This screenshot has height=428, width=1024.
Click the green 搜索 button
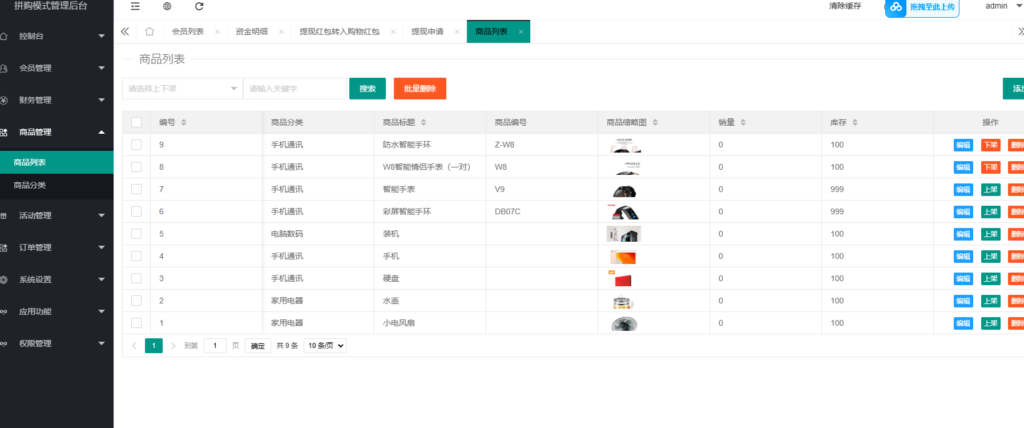pyautogui.click(x=368, y=89)
